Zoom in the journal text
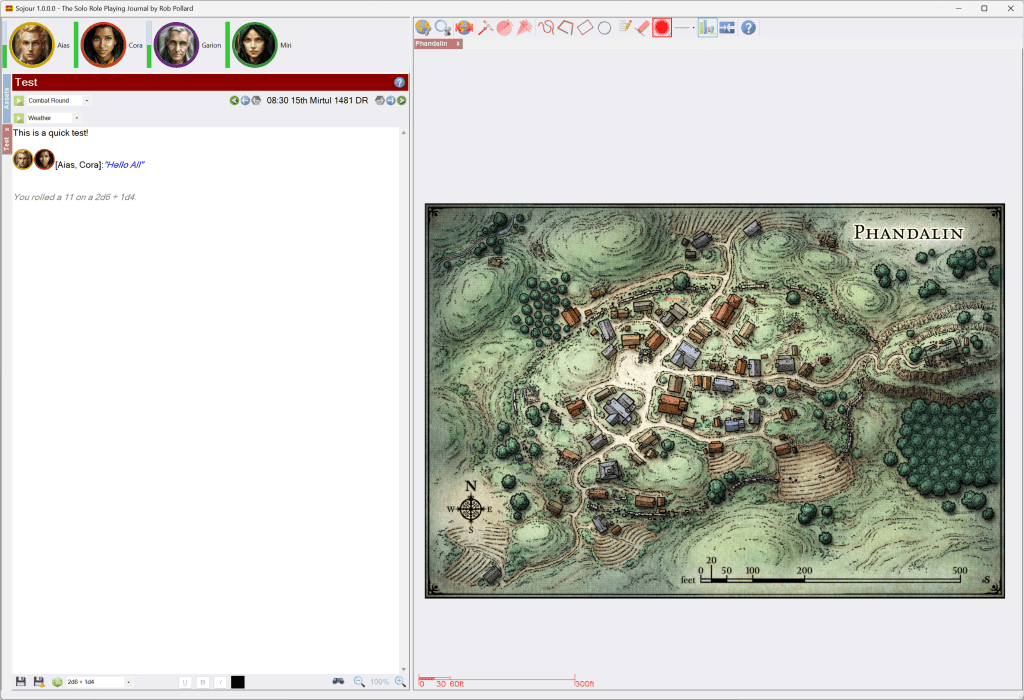The height and width of the screenshot is (700, 1024). [x=400, y=682]
